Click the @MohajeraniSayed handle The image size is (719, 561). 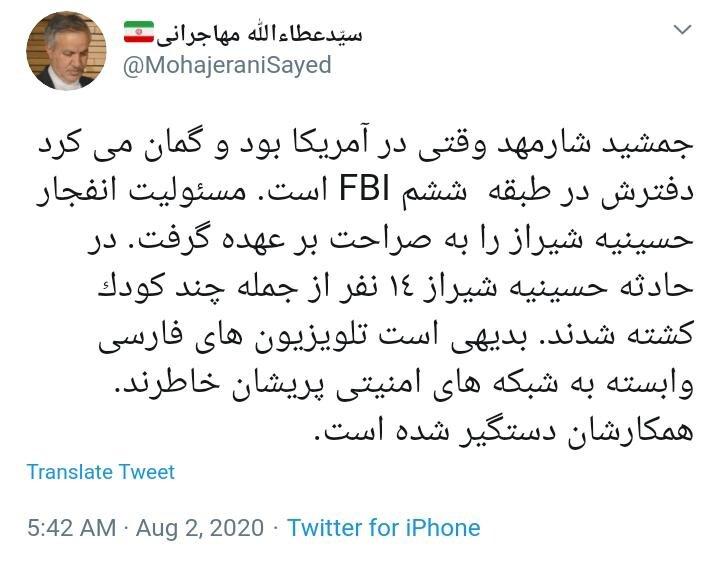pyautogui.click(x=227, y=65)
